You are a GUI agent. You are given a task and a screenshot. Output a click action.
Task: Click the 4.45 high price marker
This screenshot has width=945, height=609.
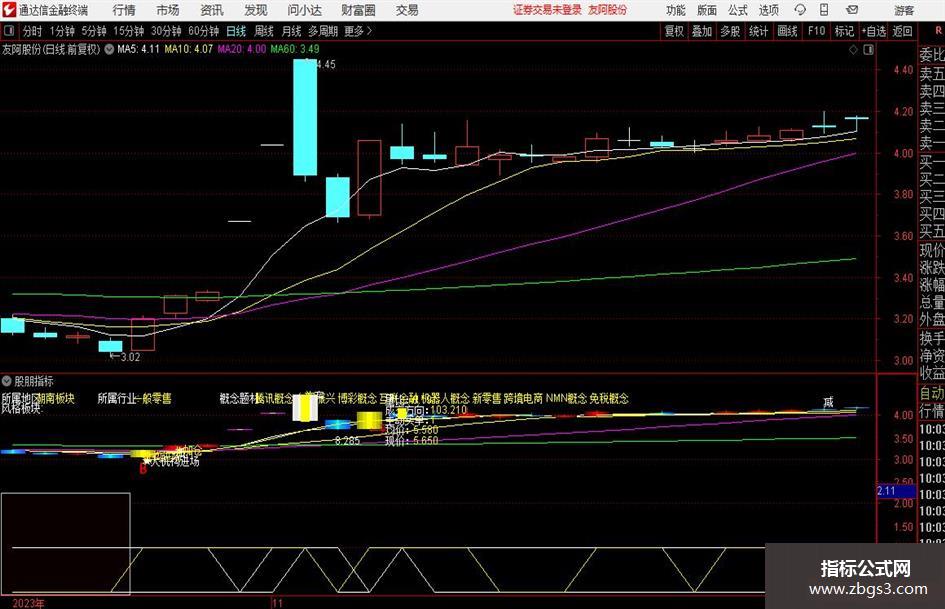point(325,64)
